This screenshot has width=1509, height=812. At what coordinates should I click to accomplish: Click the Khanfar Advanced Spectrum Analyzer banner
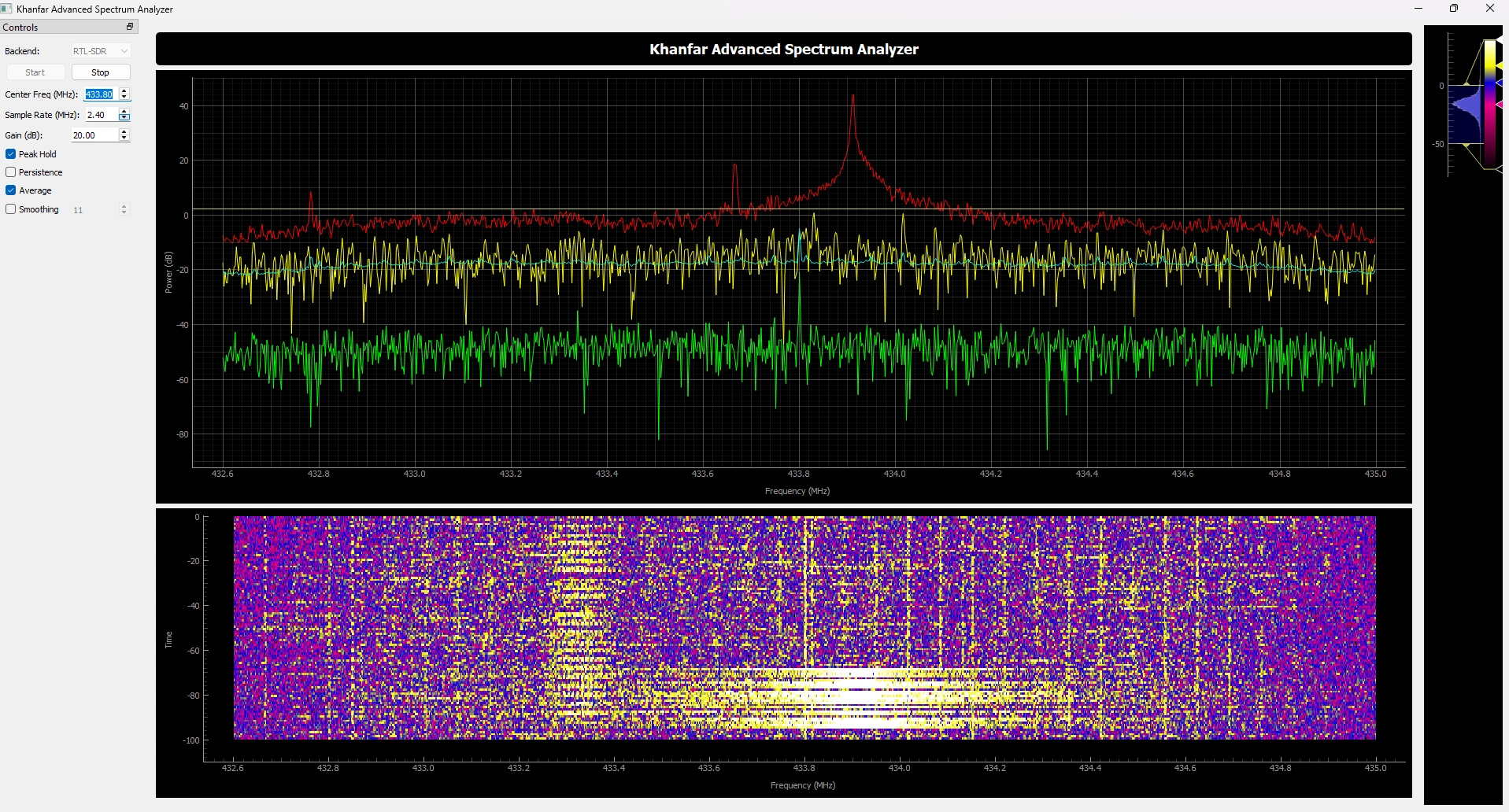tap(783, 49)
